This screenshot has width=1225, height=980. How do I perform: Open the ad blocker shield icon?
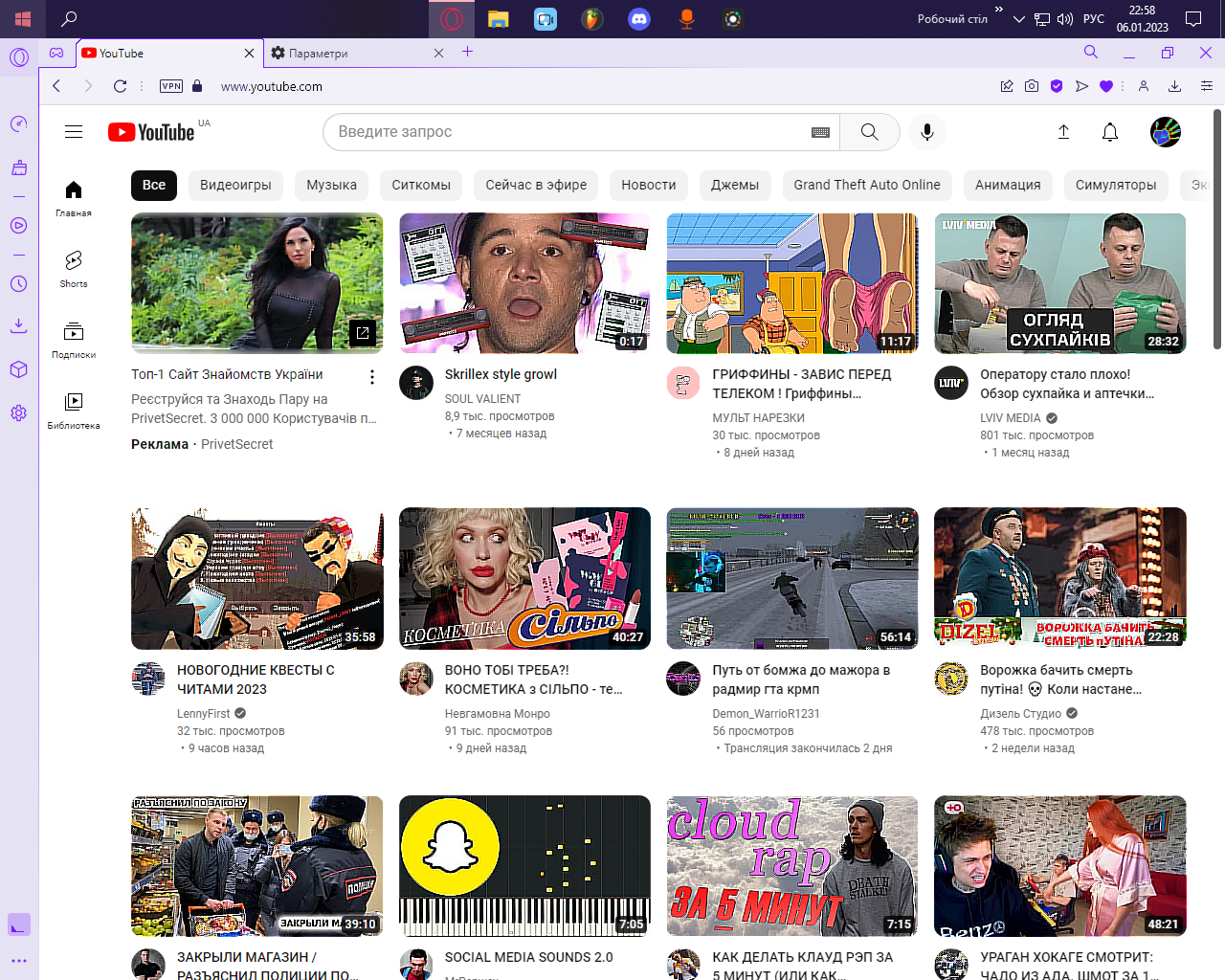point(1057,86)
